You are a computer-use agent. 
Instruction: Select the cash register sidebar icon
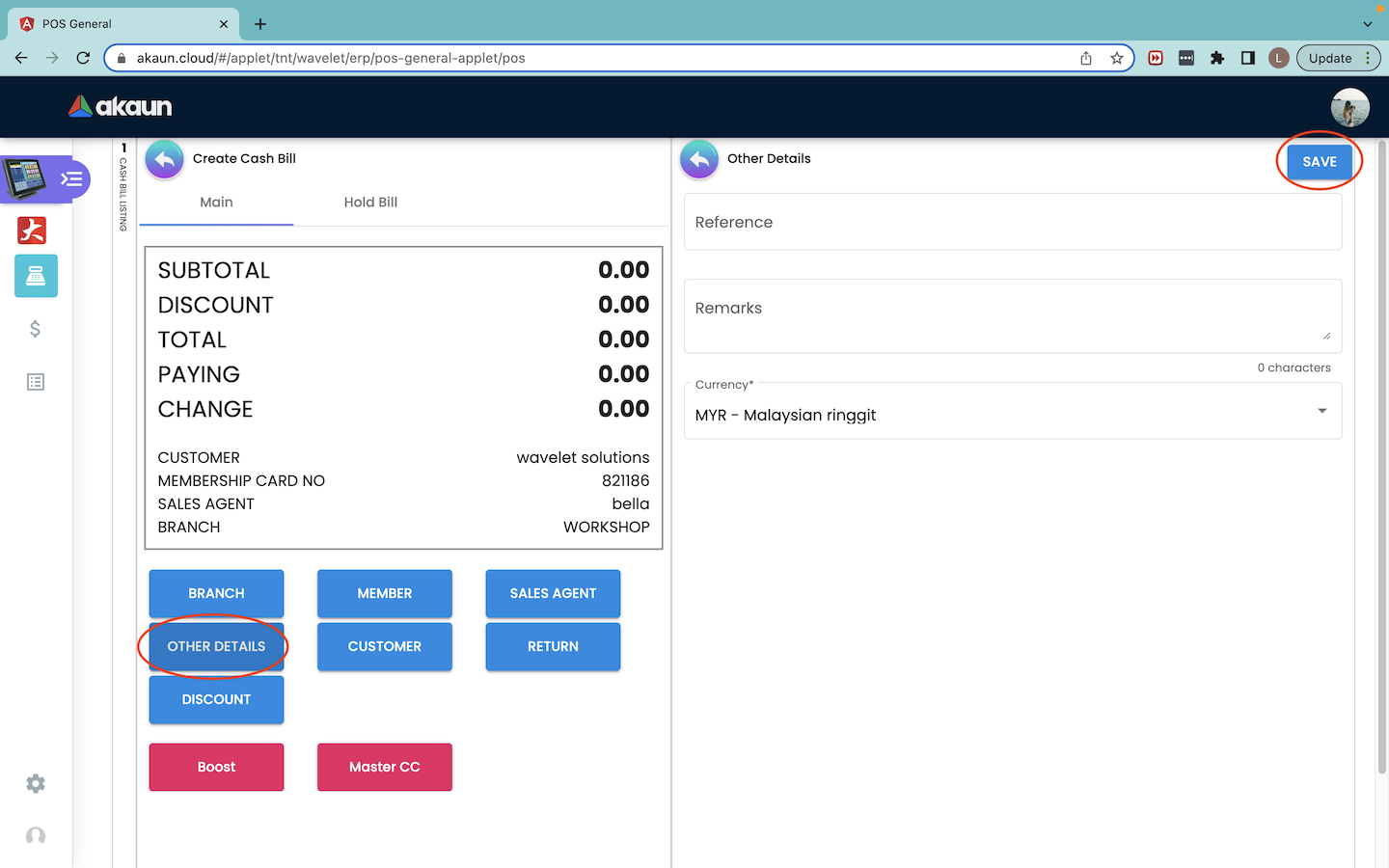36,276
